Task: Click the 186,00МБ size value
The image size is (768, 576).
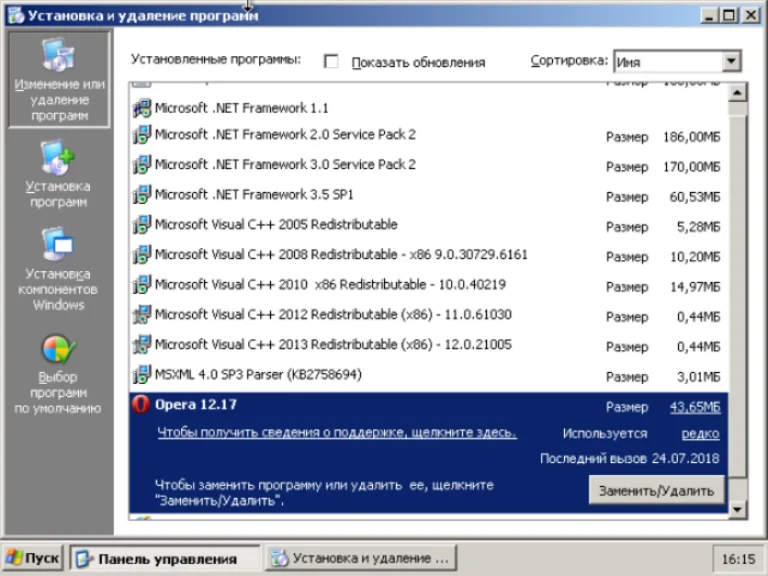Action: click(x=692, y=137)
